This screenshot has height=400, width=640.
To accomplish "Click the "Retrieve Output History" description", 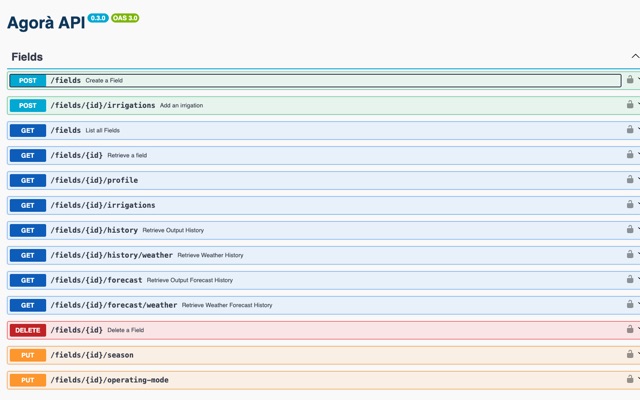I will click(173, 230).
